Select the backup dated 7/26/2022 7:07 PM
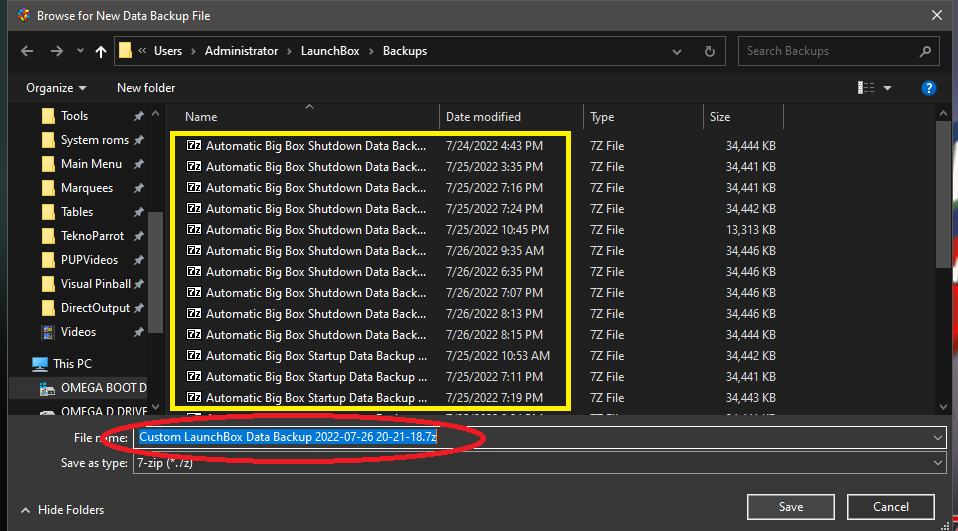Screen dimensions: 958x531 coord(316,293)
